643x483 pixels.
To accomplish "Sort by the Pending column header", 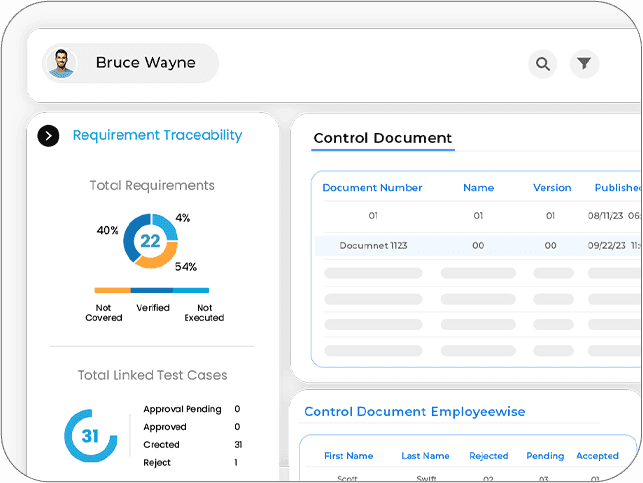I will (545, 456).
